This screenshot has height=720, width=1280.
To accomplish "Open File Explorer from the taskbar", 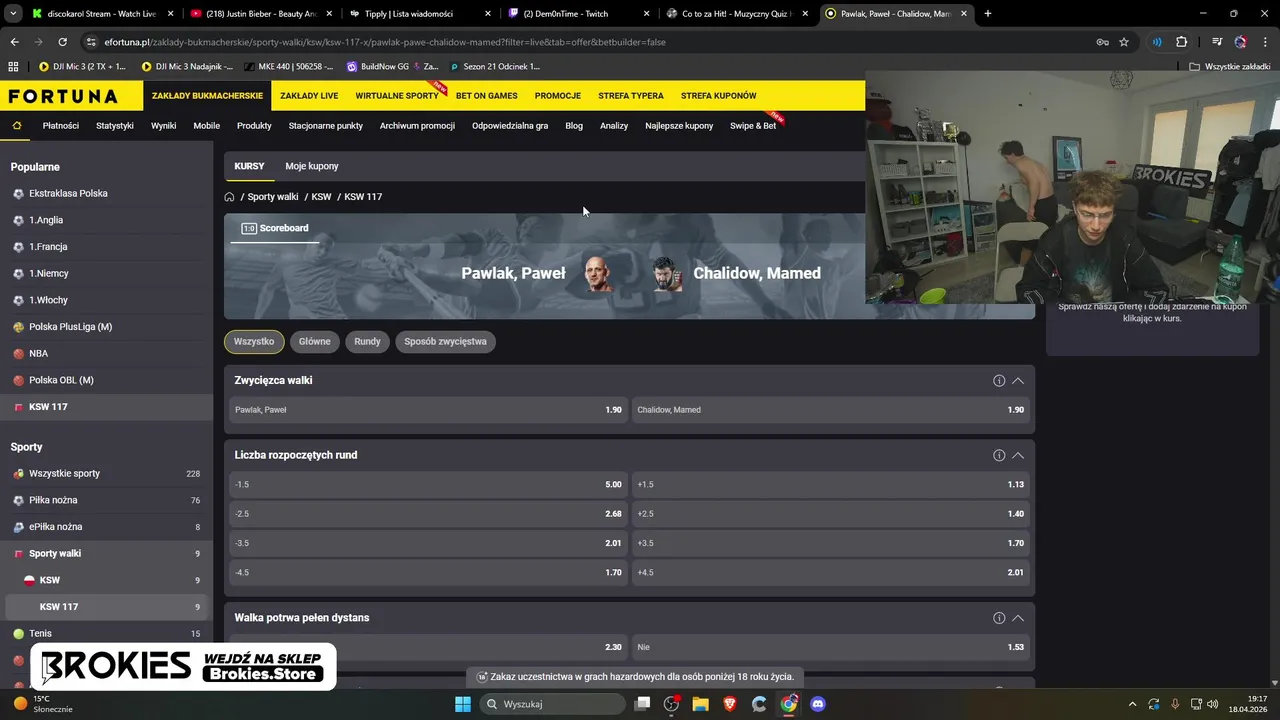I will coord(700,704).
